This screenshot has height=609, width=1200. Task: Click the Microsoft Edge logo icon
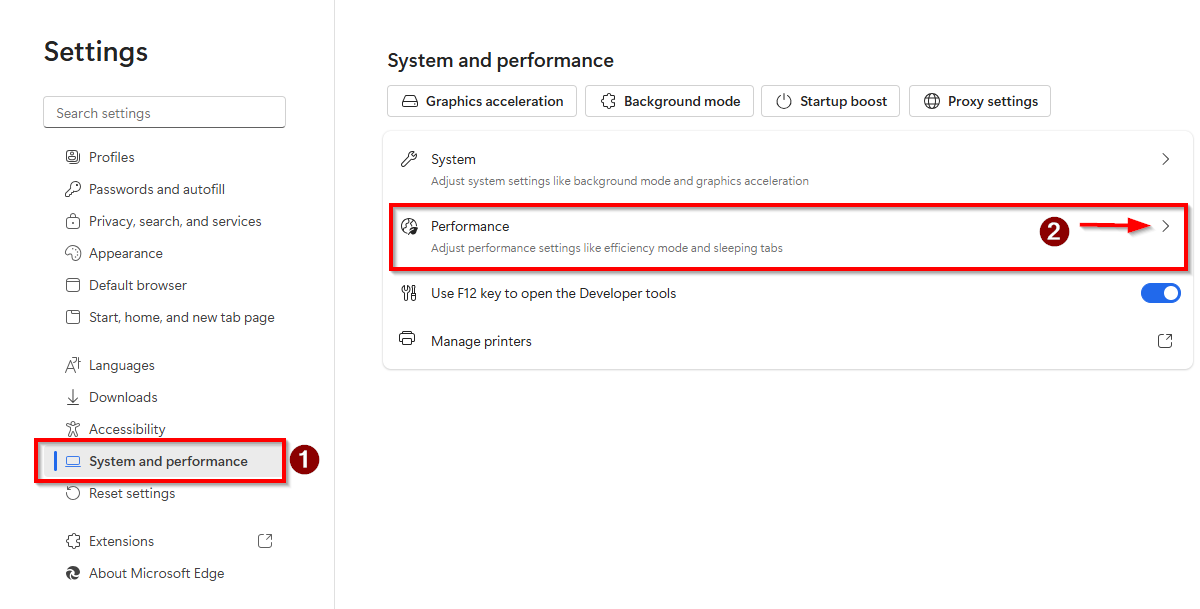tap(72, 573)
